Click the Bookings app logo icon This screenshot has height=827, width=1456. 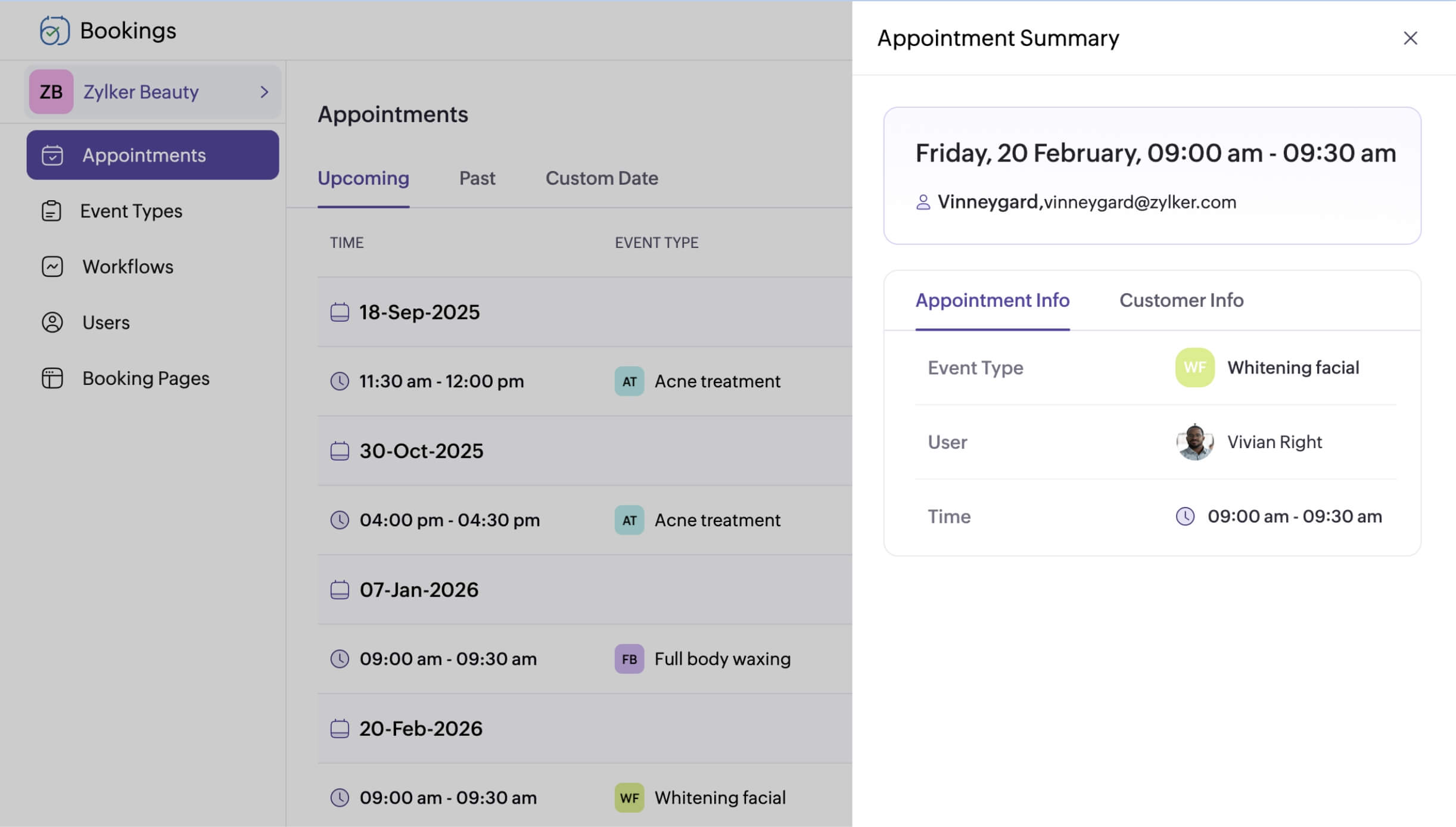point(54,30)
